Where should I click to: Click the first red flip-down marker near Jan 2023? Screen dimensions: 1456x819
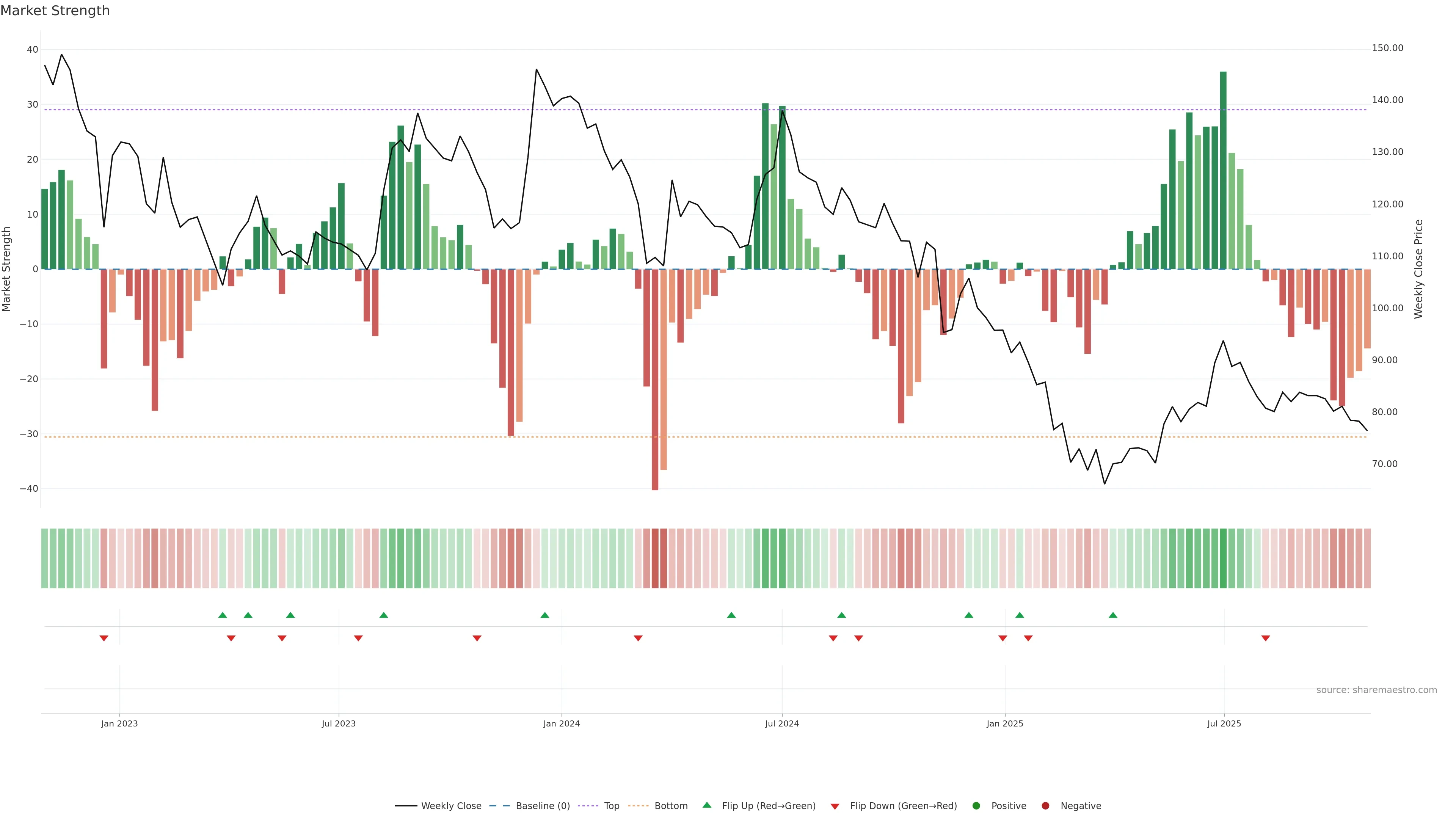104,638
